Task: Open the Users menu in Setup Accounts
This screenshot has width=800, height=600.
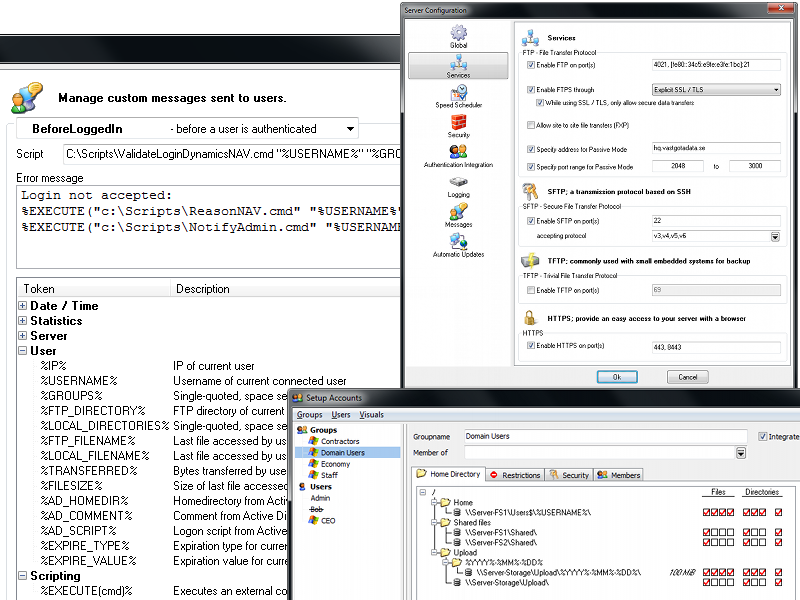Action: point(341,414)
